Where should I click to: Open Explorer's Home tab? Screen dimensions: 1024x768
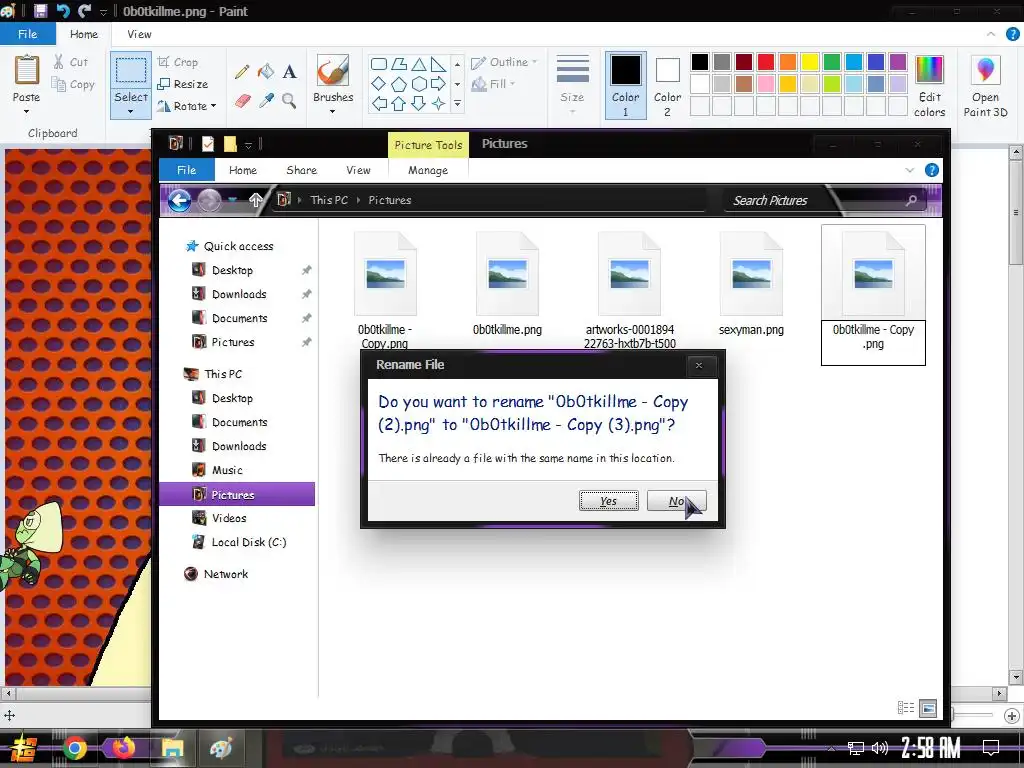[243, 170]
